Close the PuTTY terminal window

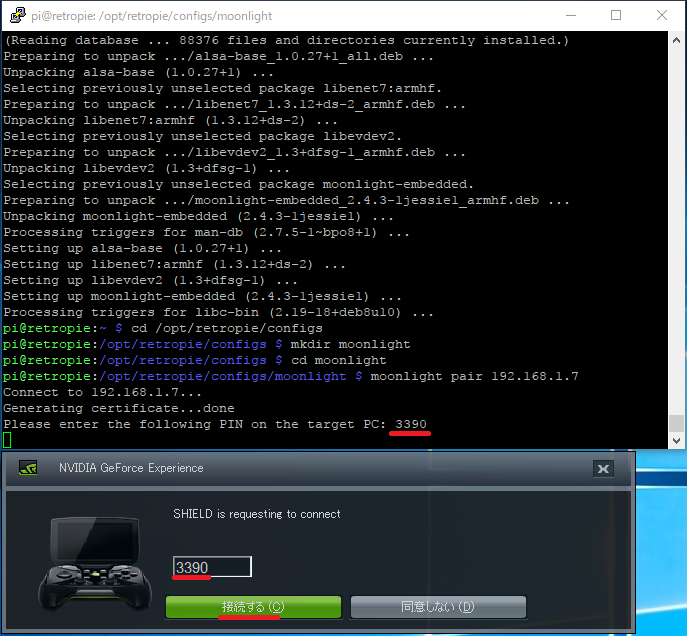(662, 15)
